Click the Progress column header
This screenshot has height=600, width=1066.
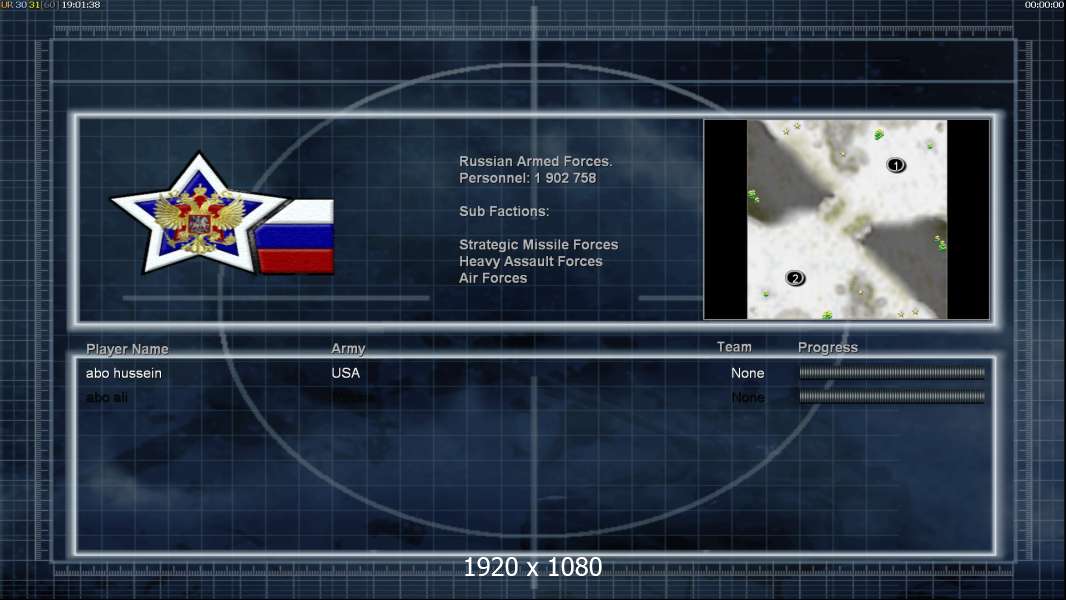pos(827,347)
